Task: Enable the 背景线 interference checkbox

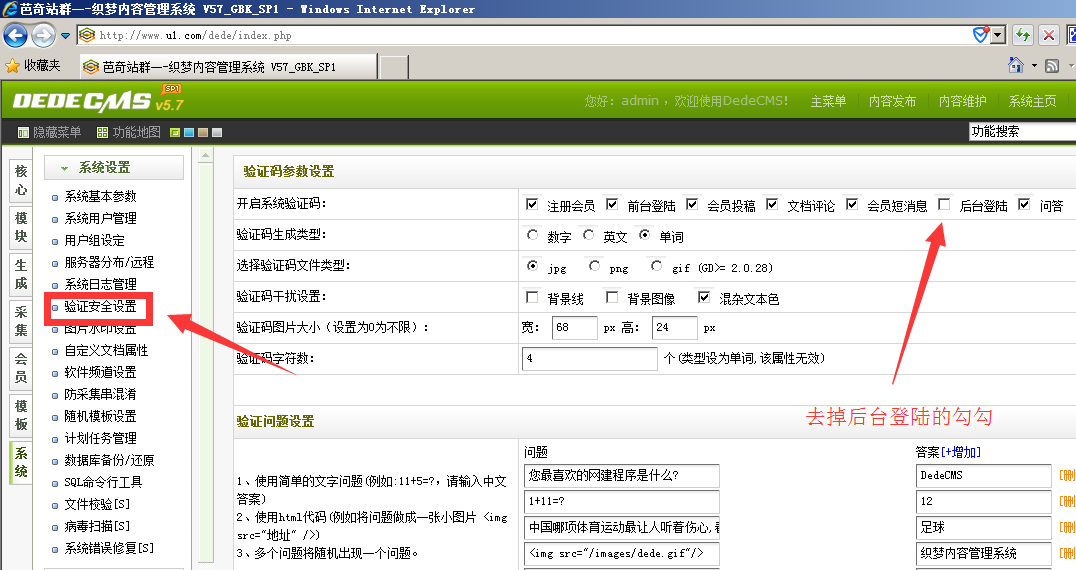Action: coord(532,297)
